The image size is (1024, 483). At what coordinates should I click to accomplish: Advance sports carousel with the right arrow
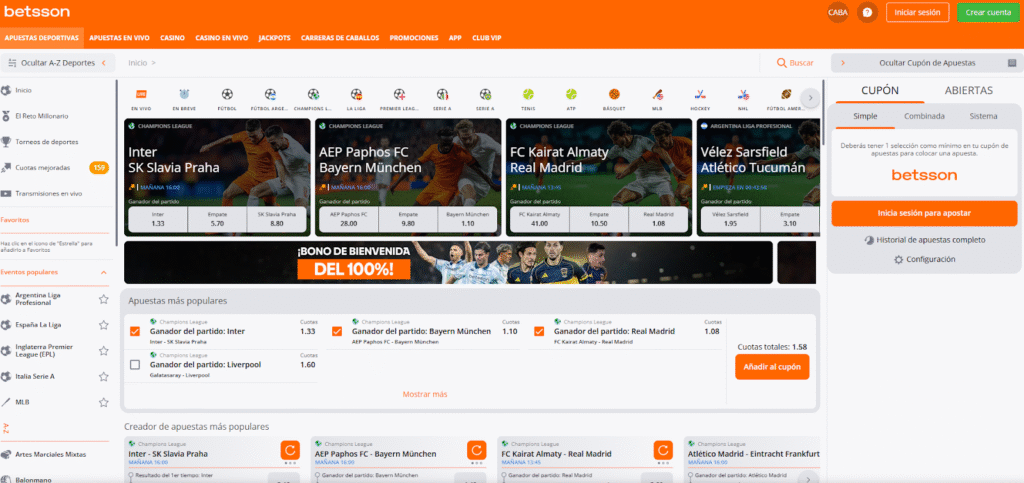point(810,98)
